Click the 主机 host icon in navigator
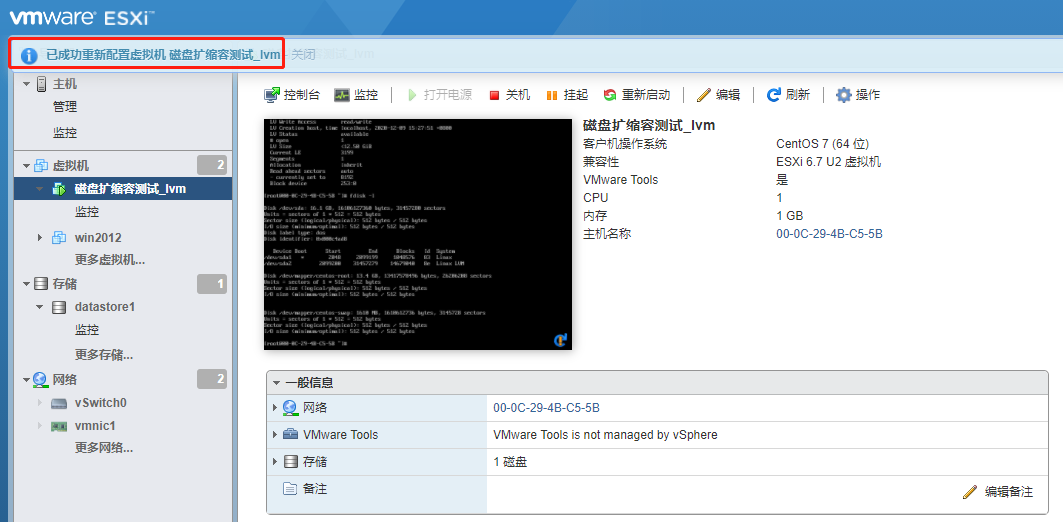The image size is (1063, 522). 41,84
